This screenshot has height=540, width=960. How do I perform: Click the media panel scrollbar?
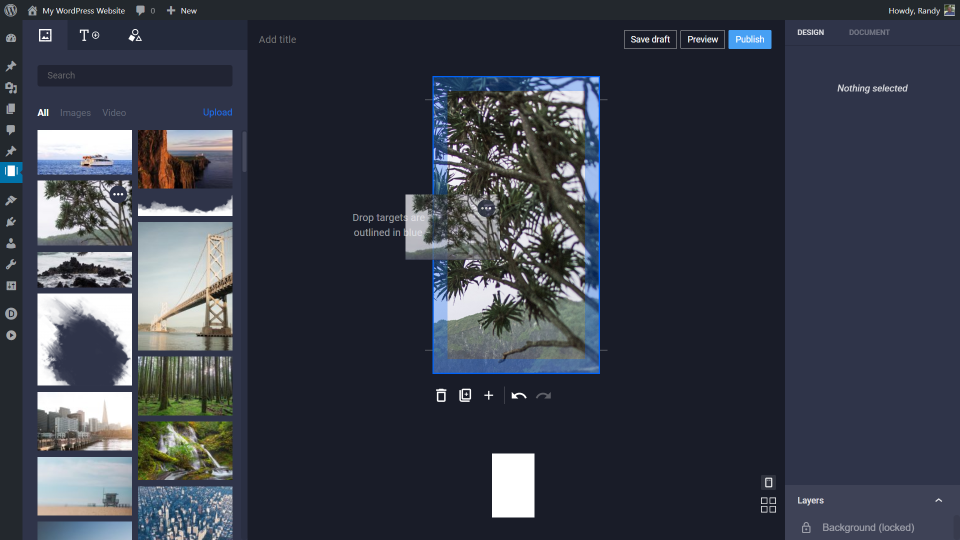click(x=244, y=152)
